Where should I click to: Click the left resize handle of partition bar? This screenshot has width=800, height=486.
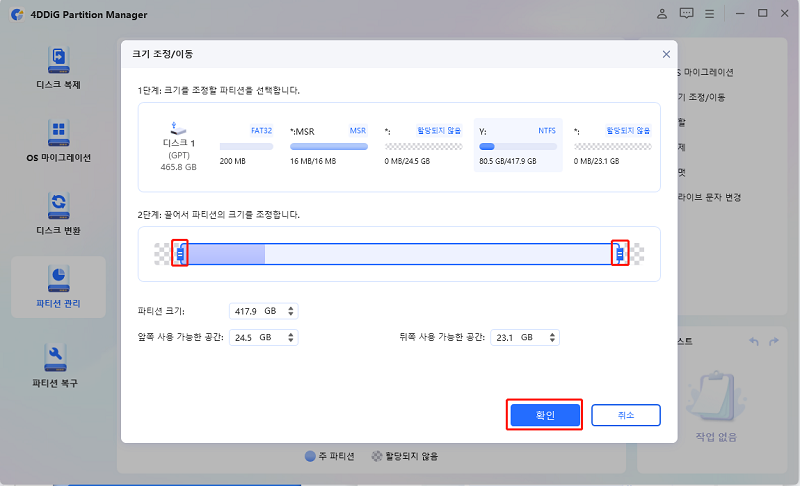(x=180, y=253)
